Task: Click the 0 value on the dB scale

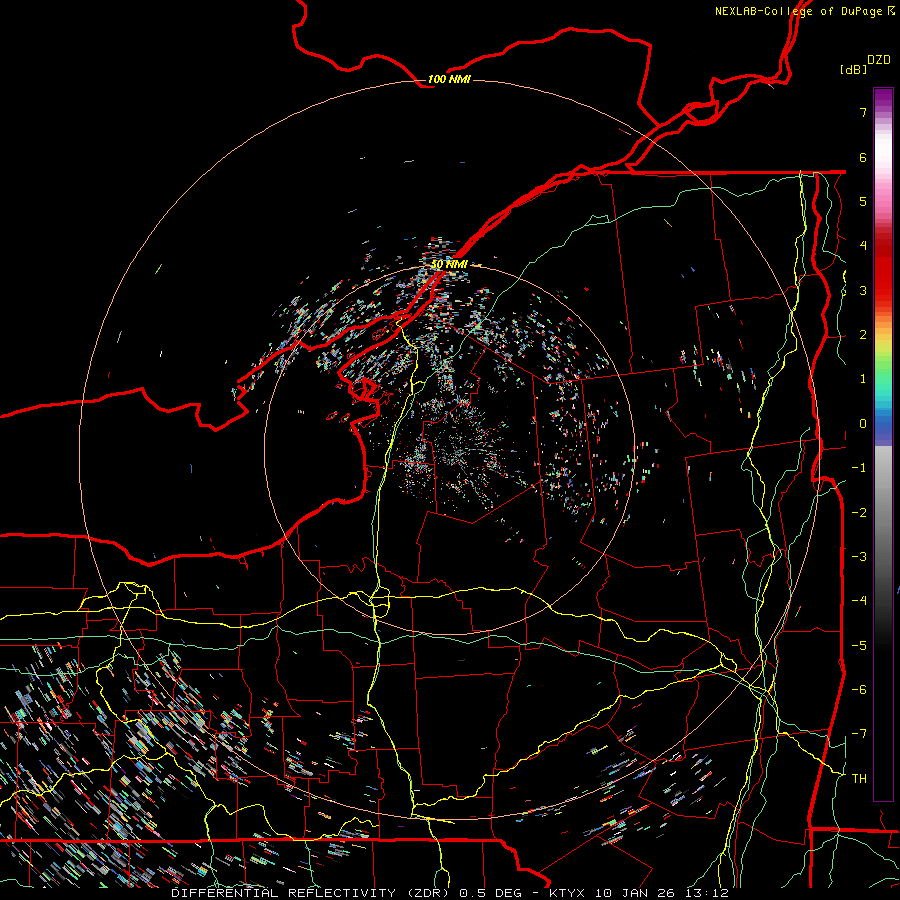Action: click(863, 424)
